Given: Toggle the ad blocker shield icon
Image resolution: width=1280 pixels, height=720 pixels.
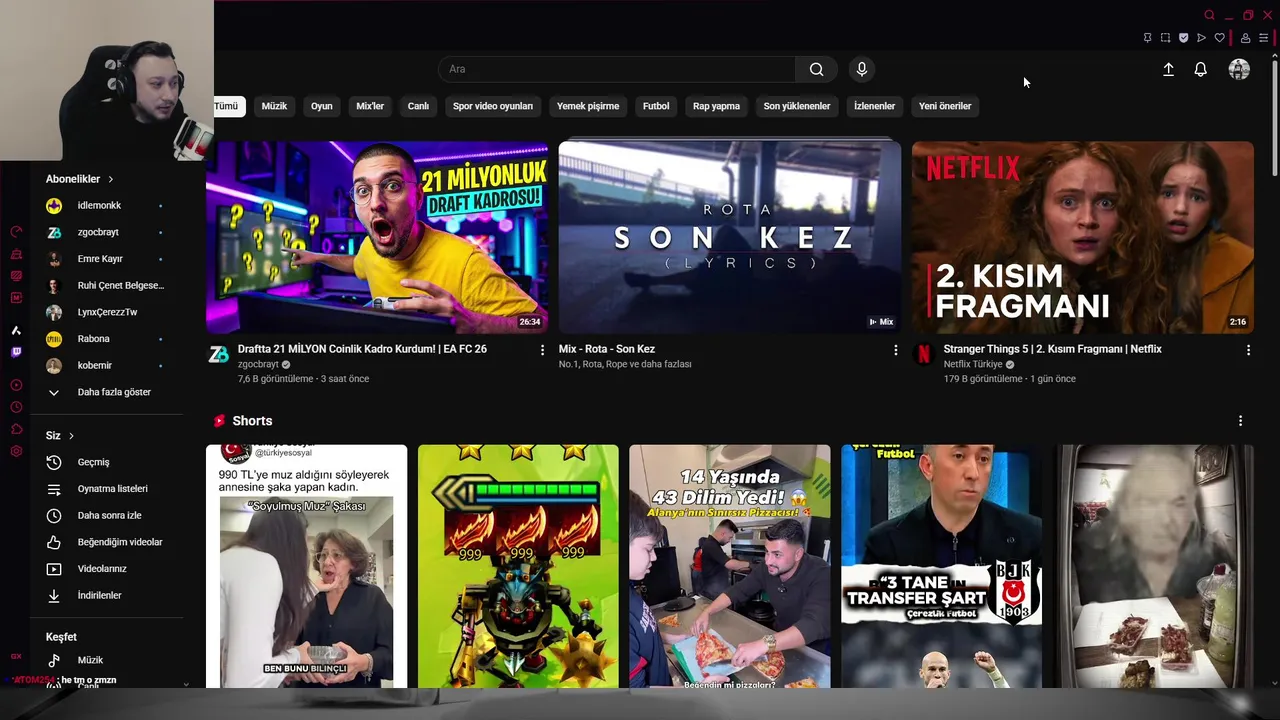Looking at the screenshot, I should coord(1183,38).
